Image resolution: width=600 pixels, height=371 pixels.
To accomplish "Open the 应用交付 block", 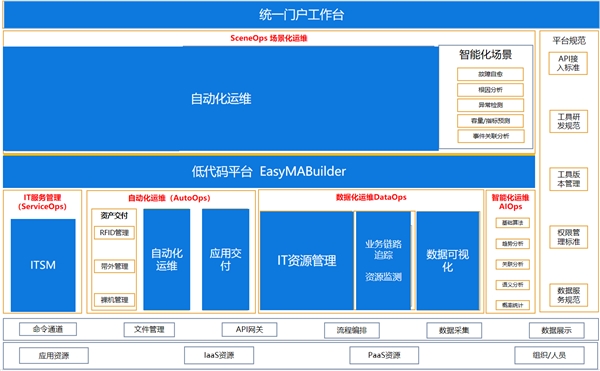I will 225,259.
